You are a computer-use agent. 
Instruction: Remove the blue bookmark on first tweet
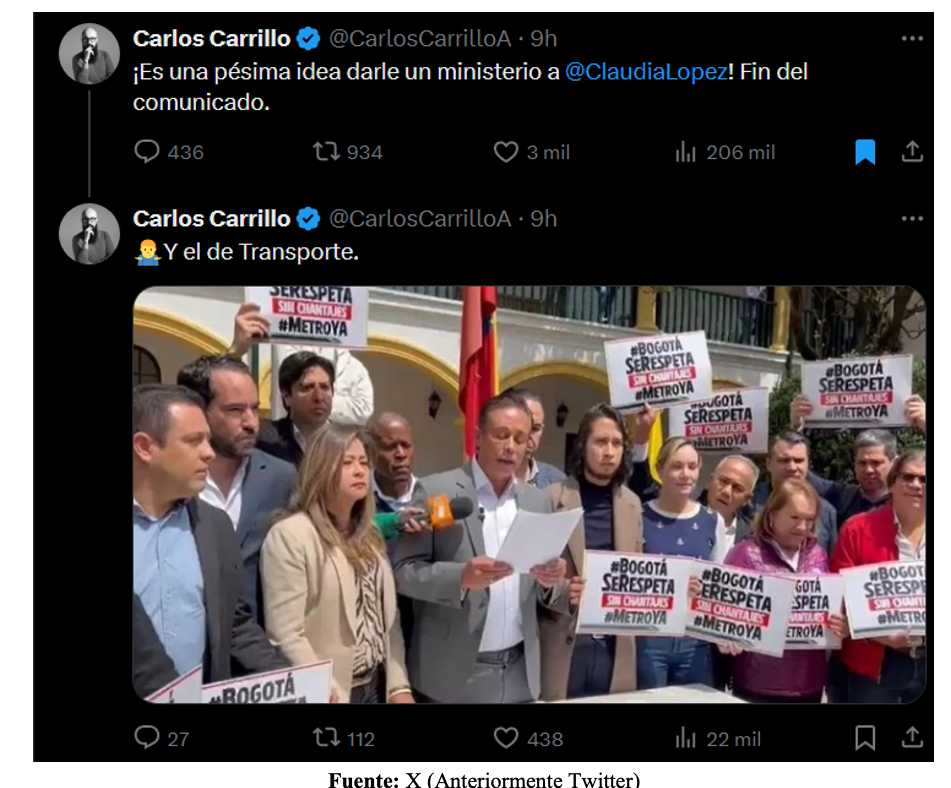tap(865, 152)
